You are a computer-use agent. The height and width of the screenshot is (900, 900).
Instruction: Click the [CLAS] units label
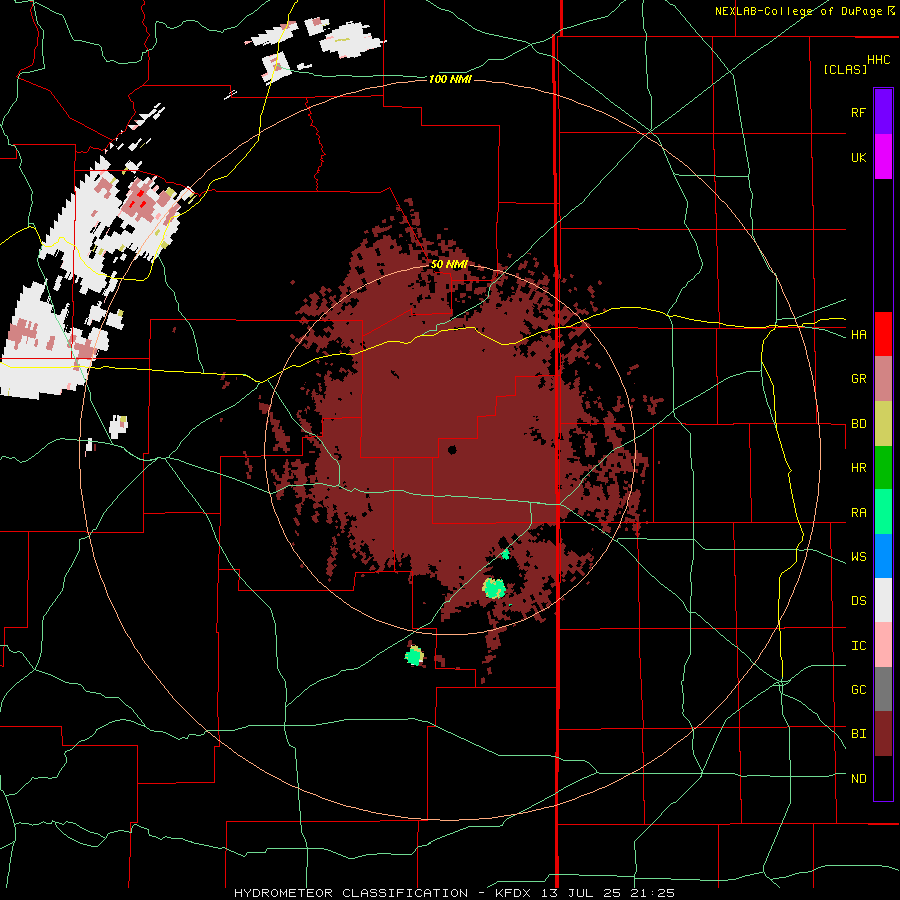(845, 69)
